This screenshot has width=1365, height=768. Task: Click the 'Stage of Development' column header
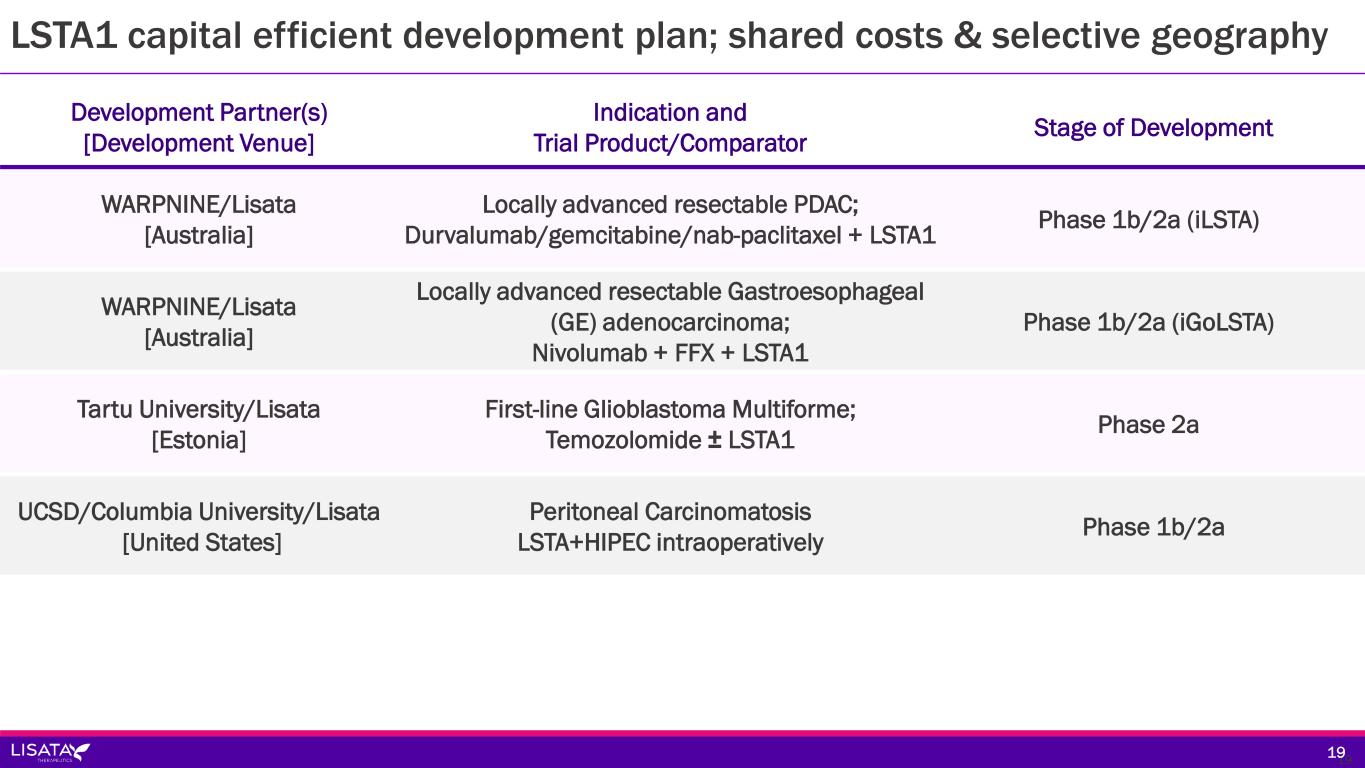click(1152, 128)
